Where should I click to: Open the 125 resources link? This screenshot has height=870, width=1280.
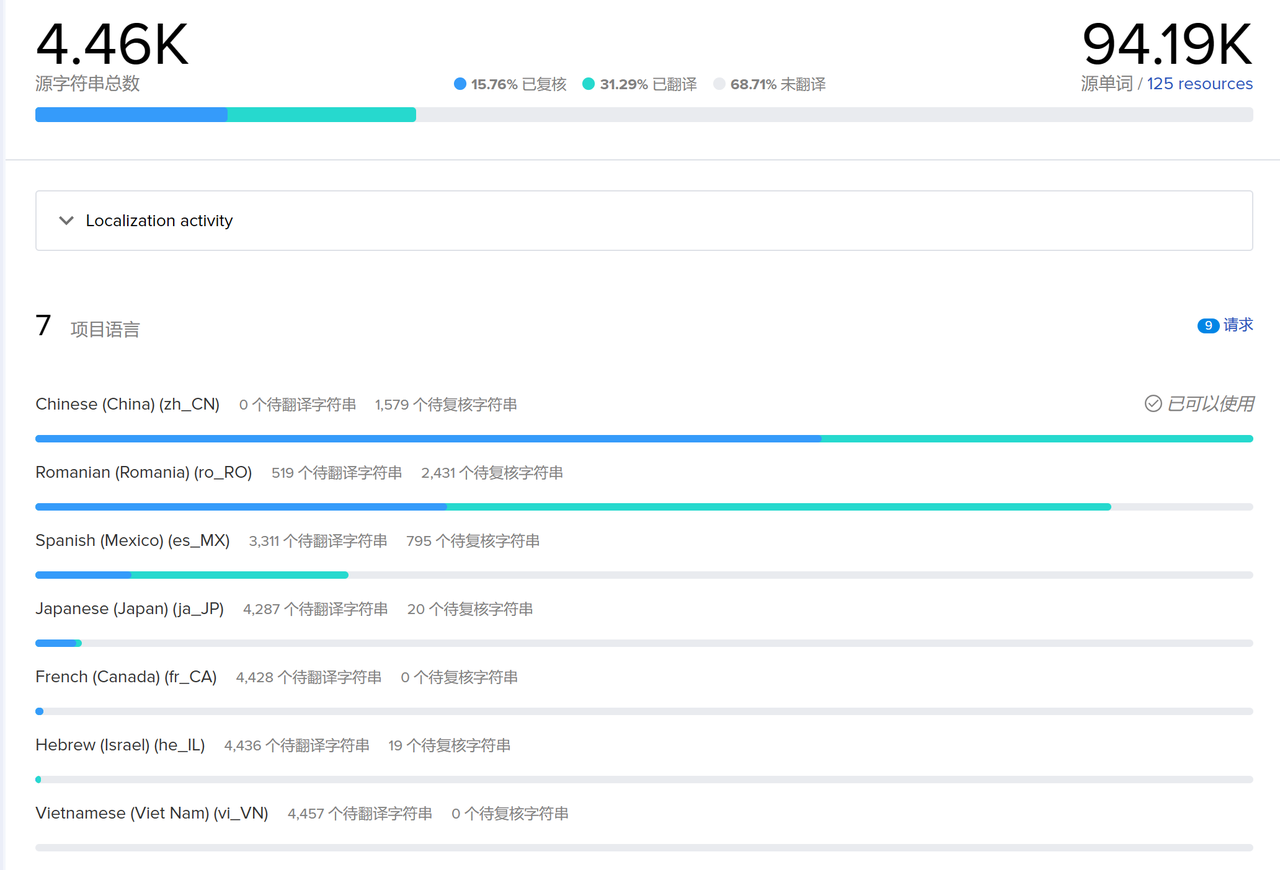point(1199,84)
